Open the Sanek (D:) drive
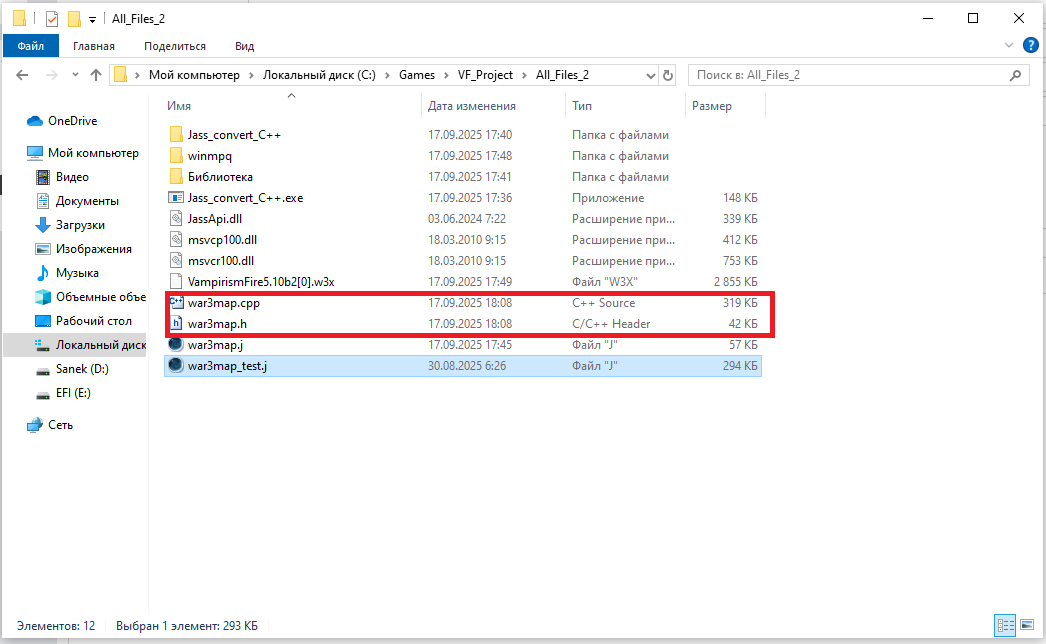Viewport: 1046px width, 644px height. (82, 369)
